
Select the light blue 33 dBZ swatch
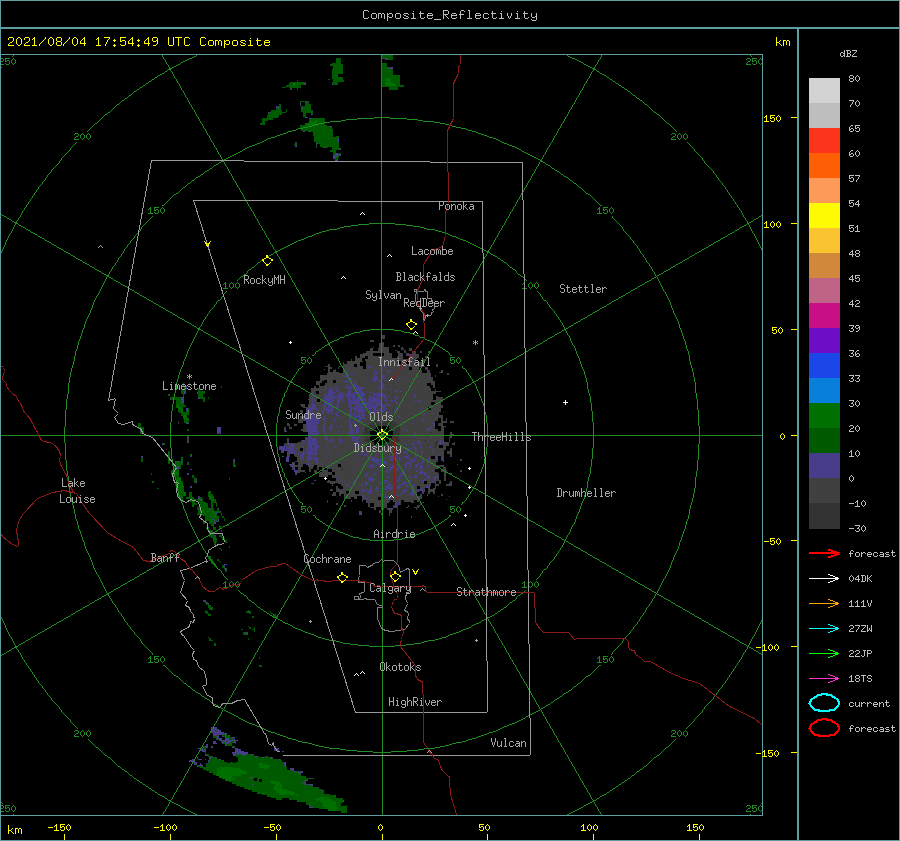click(824, 390)
